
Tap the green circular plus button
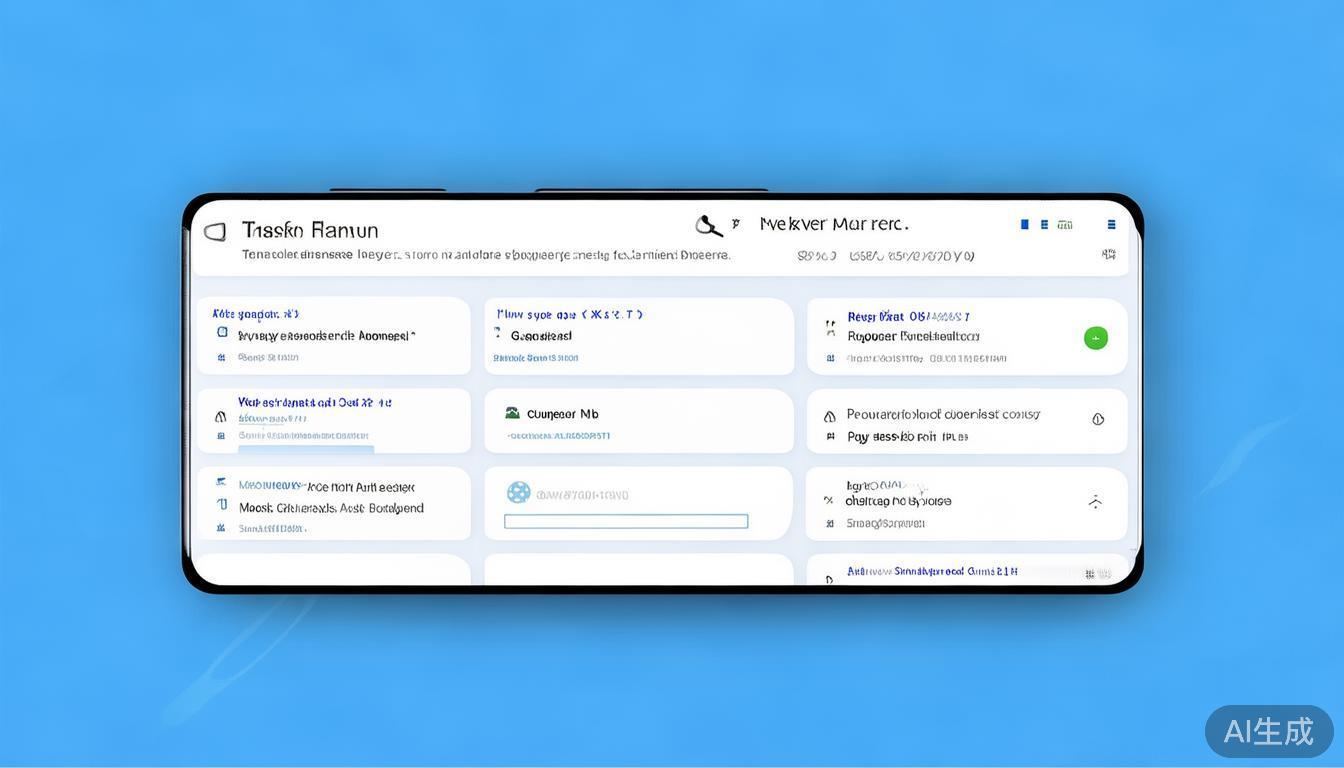1095,338
